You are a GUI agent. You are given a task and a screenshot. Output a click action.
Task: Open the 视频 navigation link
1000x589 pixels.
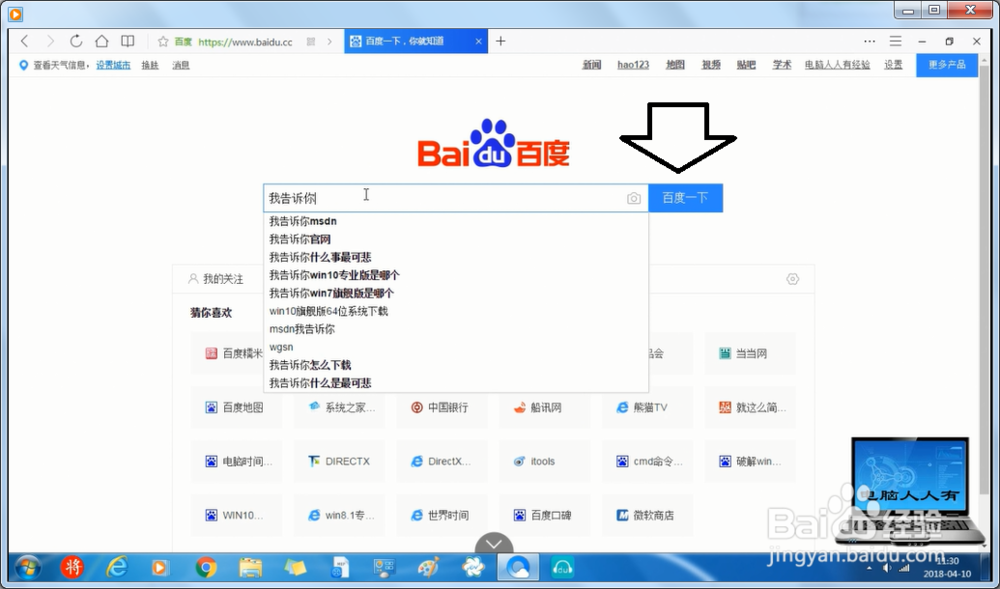711,65
